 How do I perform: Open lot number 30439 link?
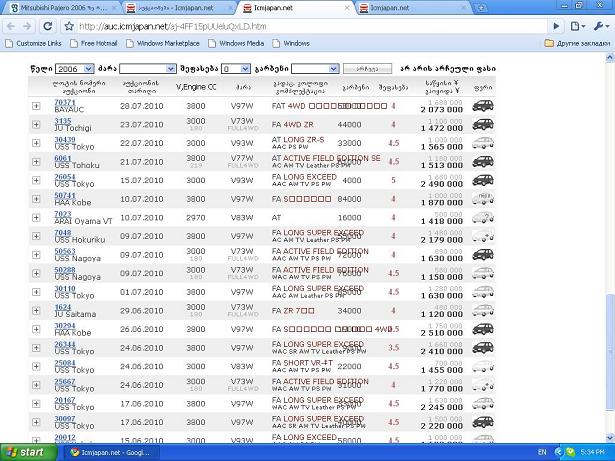[65, 139]
